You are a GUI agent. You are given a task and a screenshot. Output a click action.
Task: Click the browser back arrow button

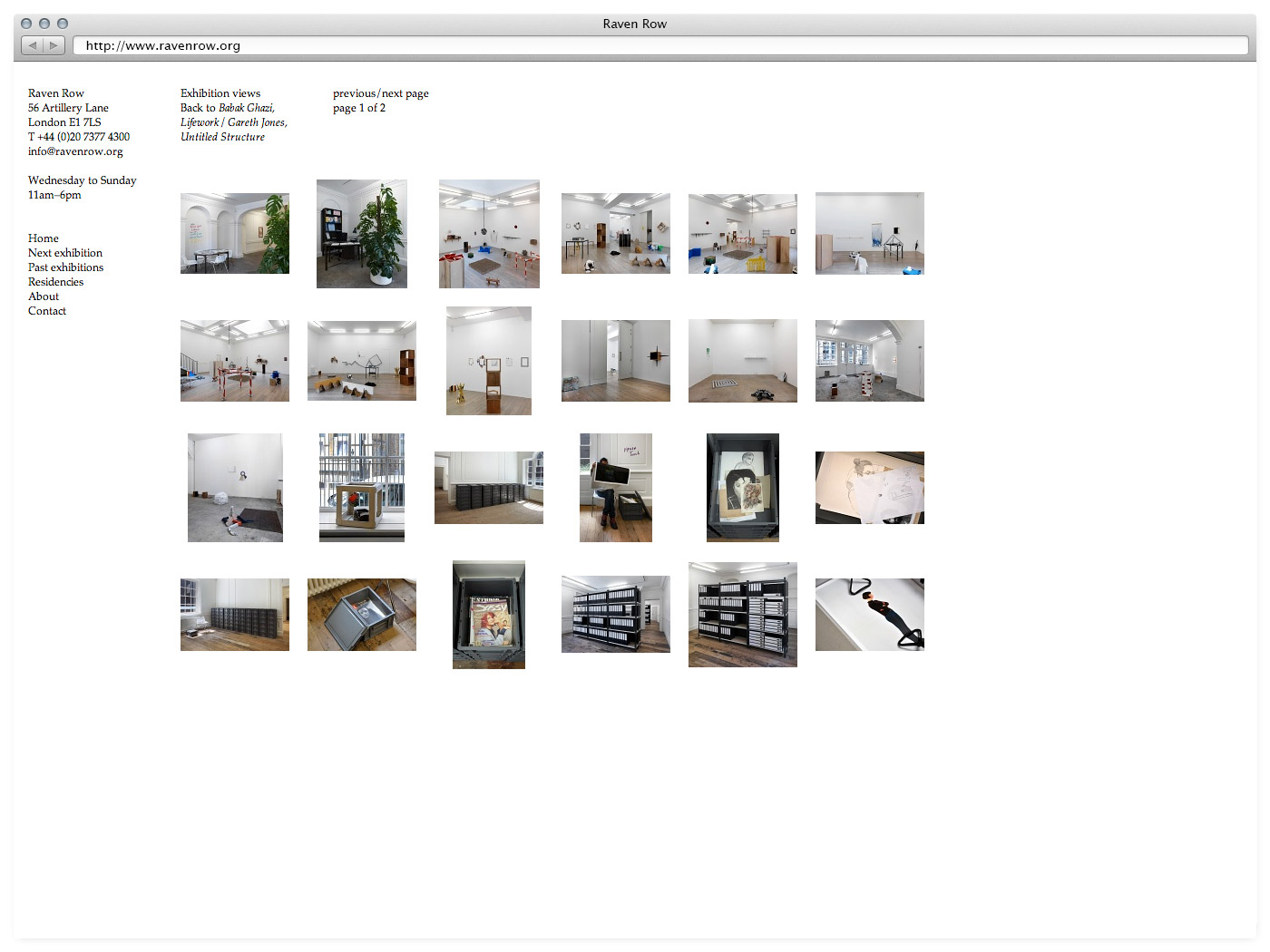coord(33,45)
